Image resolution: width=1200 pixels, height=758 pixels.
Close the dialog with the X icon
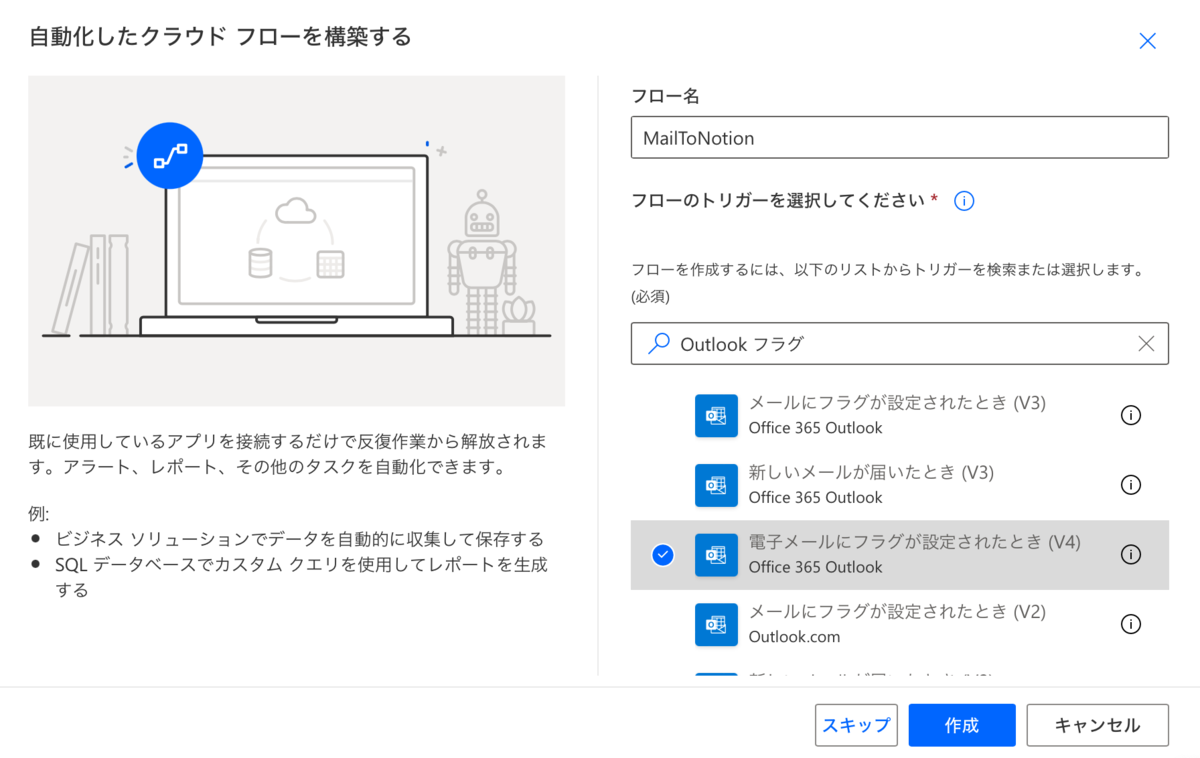1147,41
